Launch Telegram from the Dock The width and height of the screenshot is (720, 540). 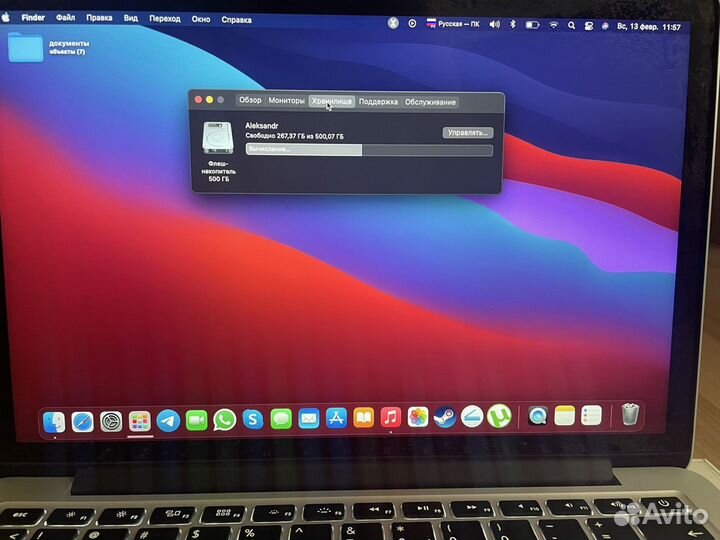coord(168,421)
